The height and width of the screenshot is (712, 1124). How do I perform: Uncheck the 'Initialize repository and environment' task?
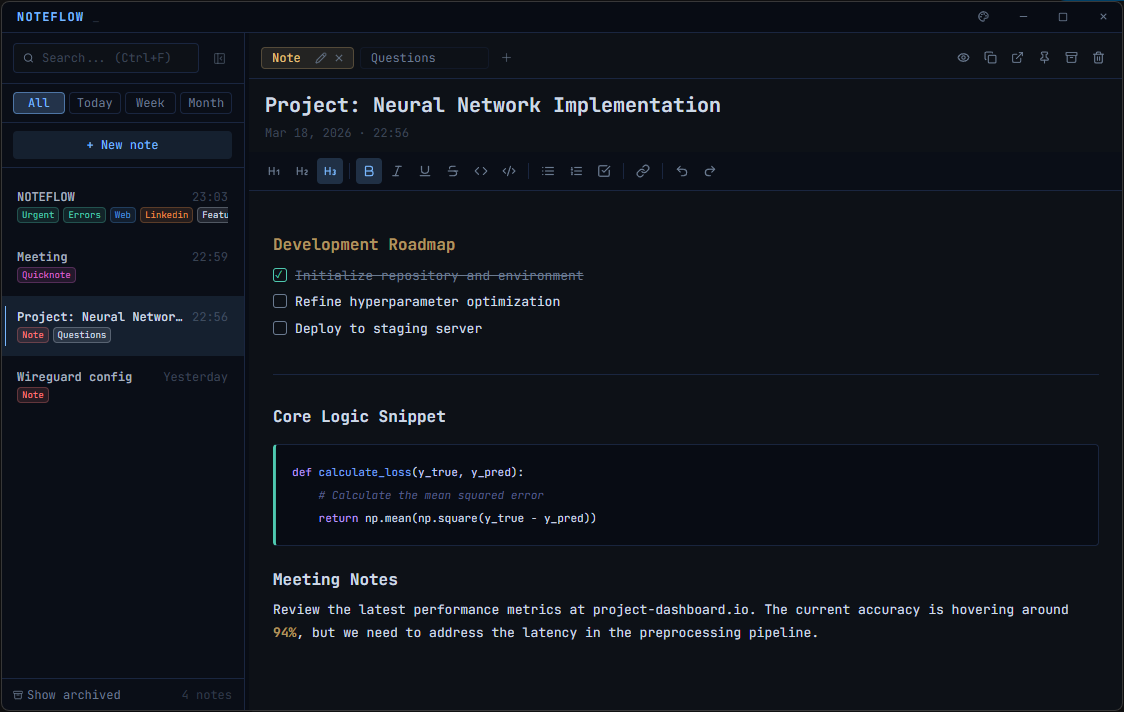(280, 275)
